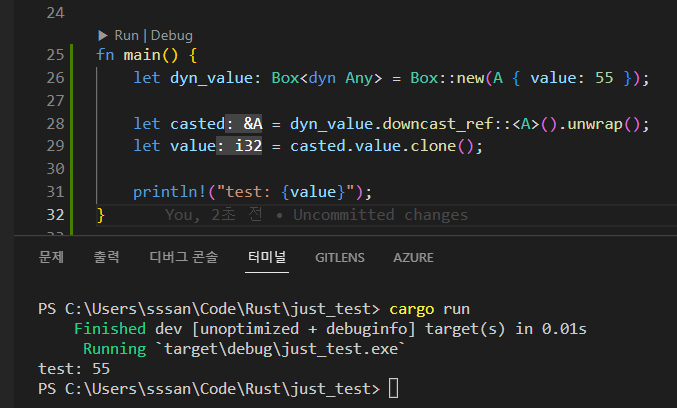Viewport: 677px width, 408px height.
Task: Switch to the 출력 (Output) tab
Action: 106,257
